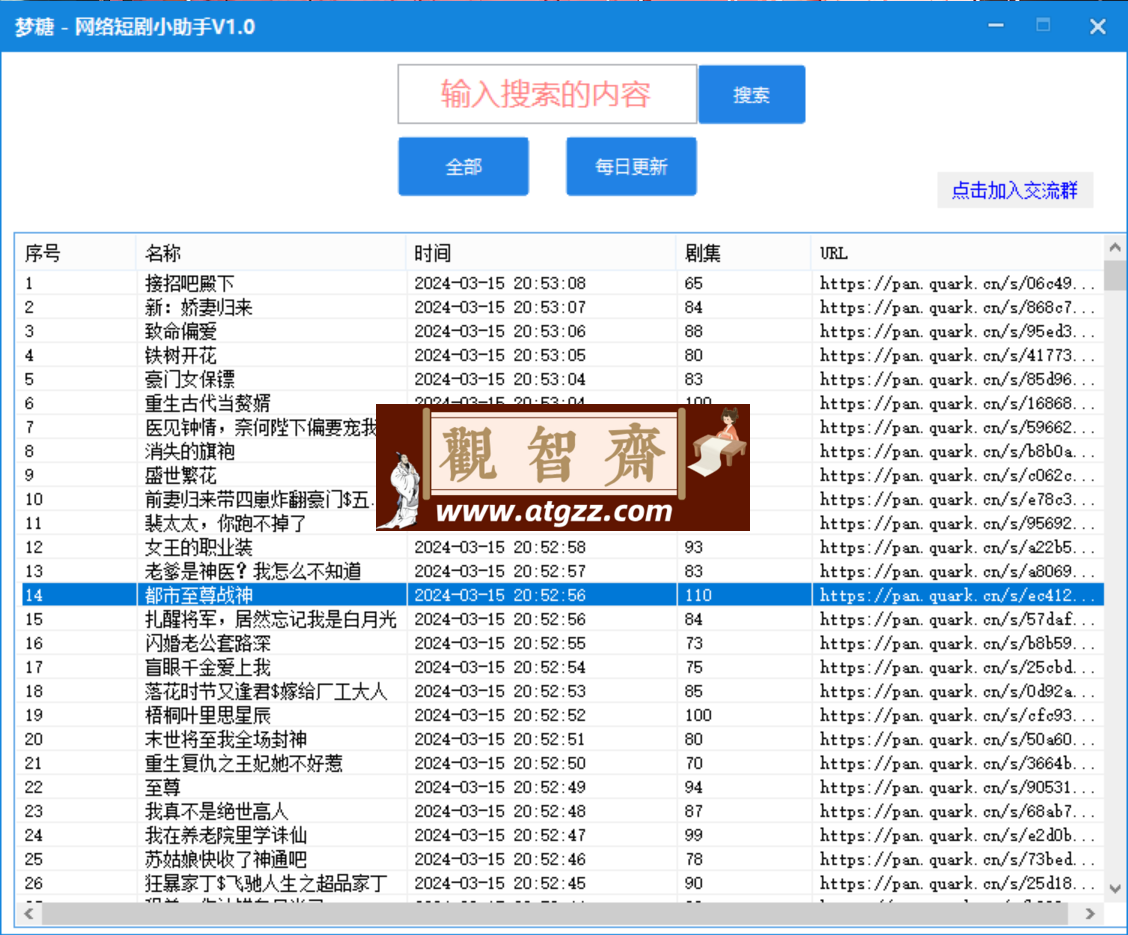Select row 扎醒将军，居然忘记我是白月光
The height and width of the screenshot is (935, 1128).
pyautogui.click(x=560, y=619)
